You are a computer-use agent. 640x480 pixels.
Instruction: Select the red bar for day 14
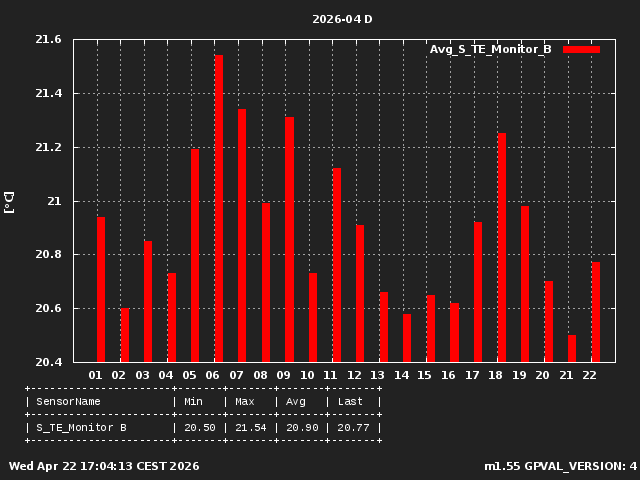pyautogui.click(x=407, y=338)
